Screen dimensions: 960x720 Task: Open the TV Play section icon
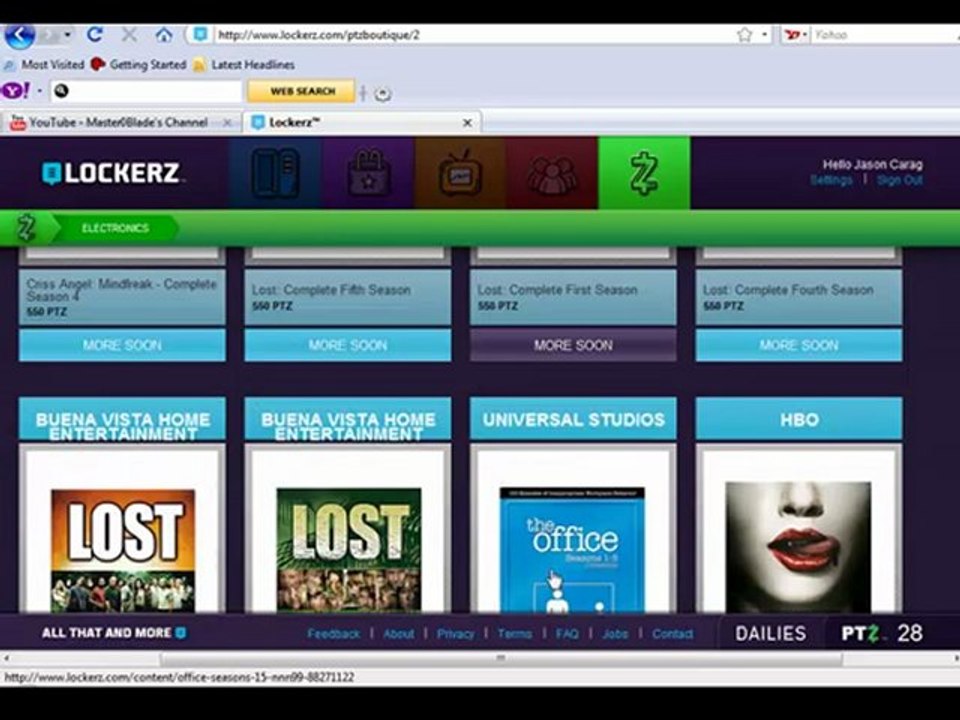460,173
